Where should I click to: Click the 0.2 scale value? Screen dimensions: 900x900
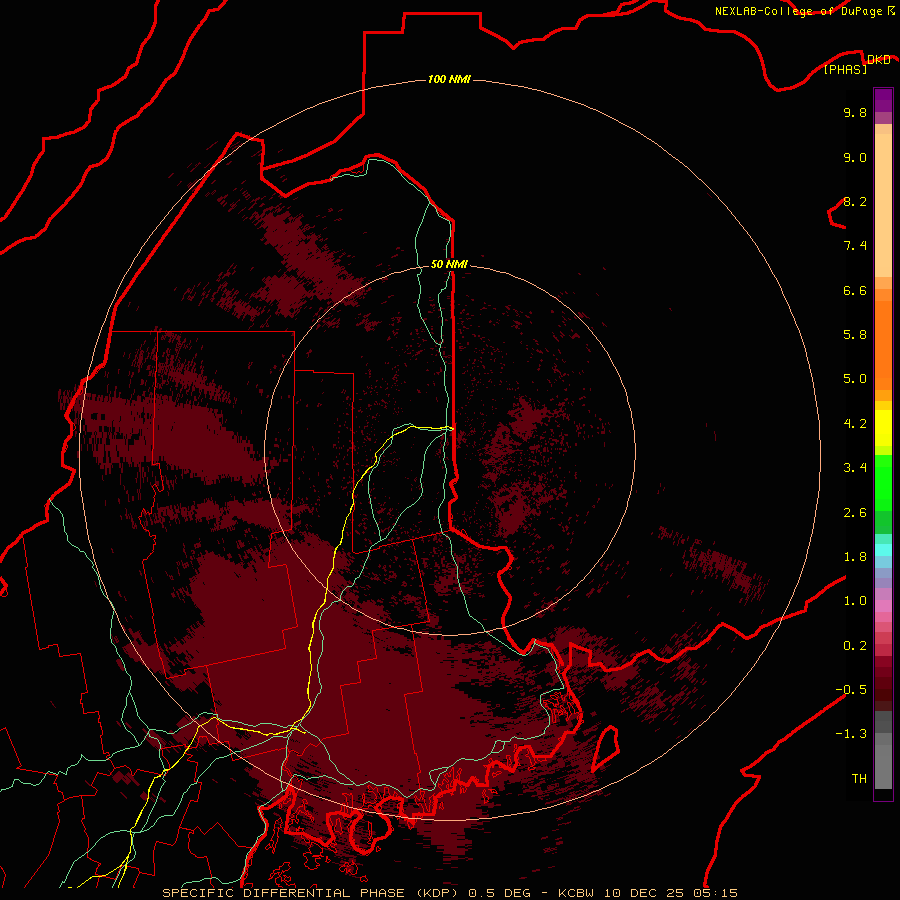point(855,646)
